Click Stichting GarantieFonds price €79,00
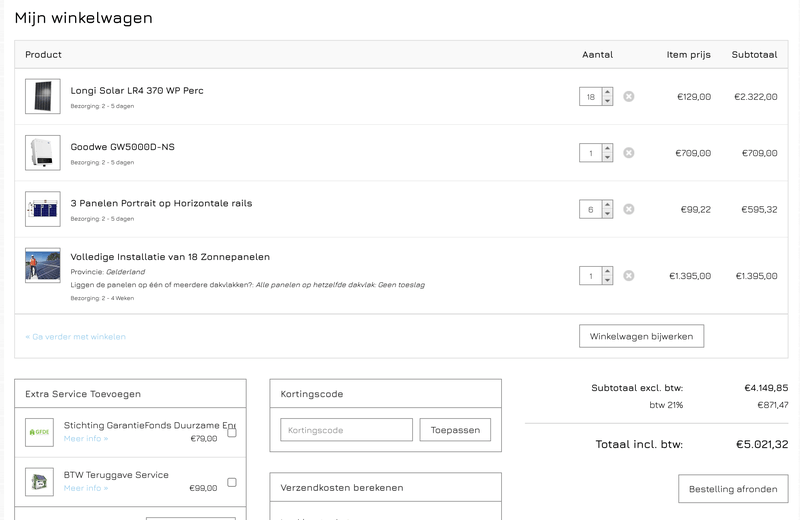This screenshot has height=520, width=800. pyautogui.click(x=204, y=439)
